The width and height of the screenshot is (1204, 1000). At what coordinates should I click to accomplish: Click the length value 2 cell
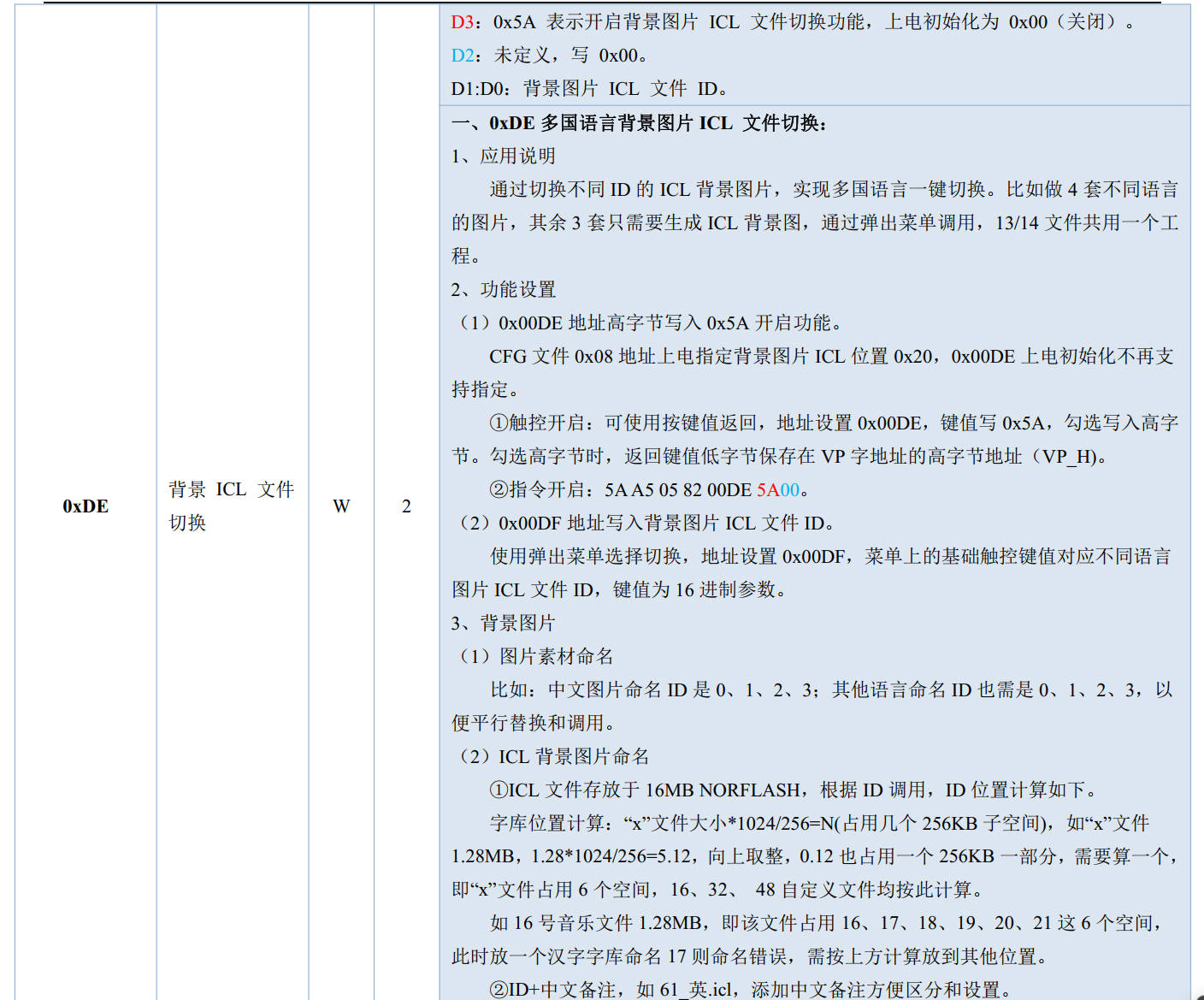(x=406, y=506)
